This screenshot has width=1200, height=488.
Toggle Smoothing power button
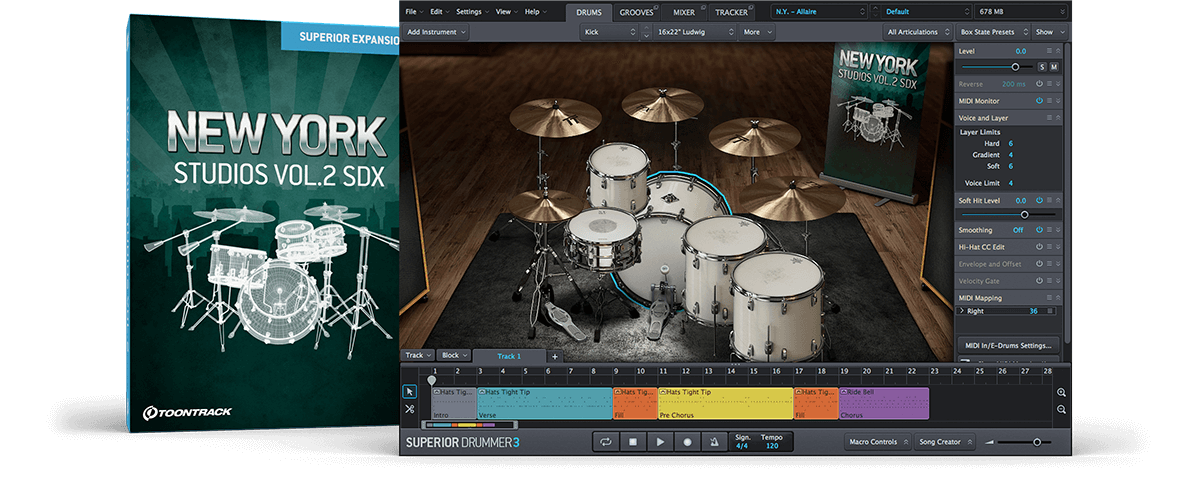[x=1040, y=230]
